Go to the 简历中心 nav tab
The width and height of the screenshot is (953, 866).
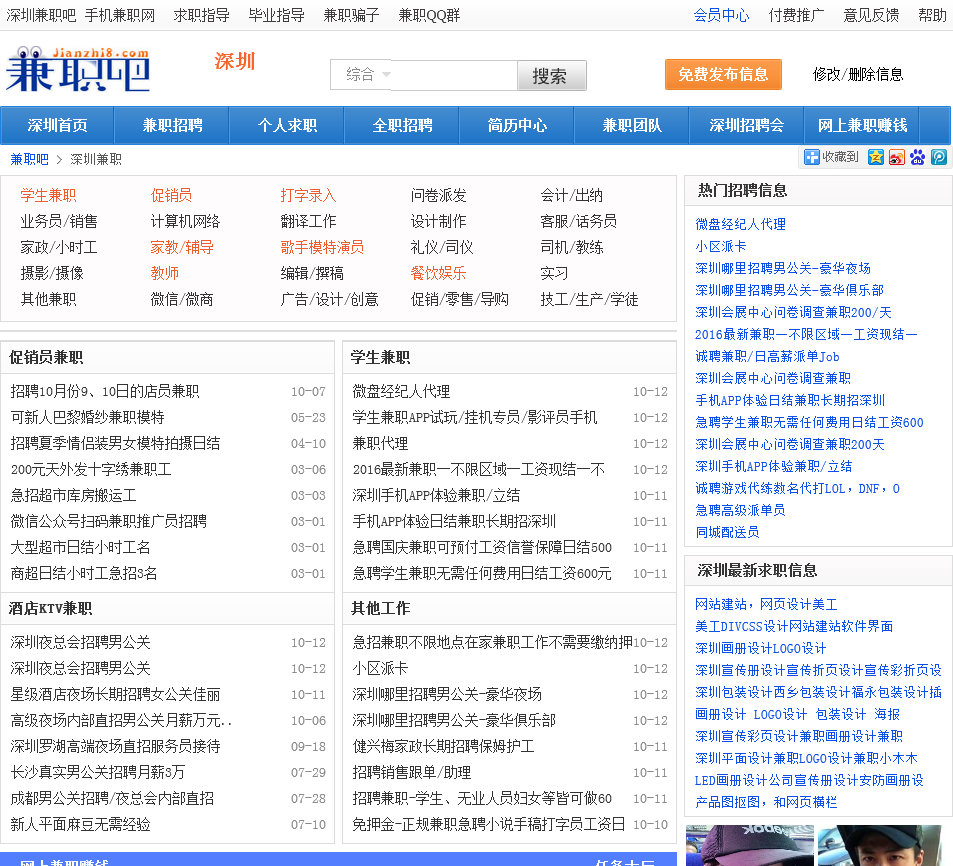pos(517,125)
